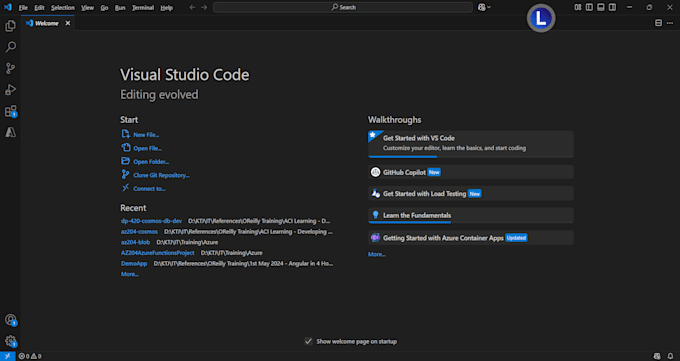Open the Extensions view
Viewport: 680px width, 361px height.
click(10, 111)
